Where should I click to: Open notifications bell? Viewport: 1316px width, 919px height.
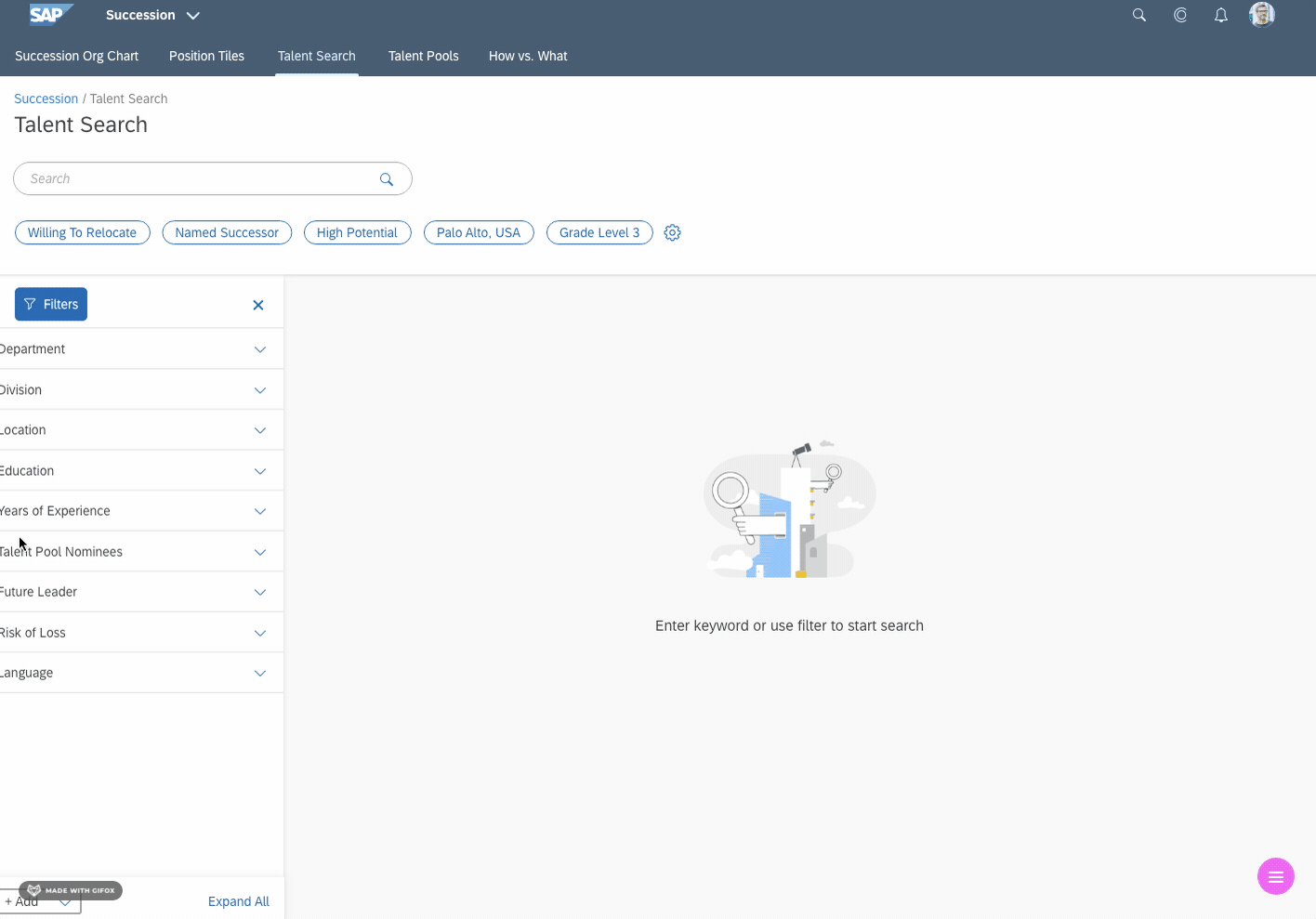tap(1221, 15)
